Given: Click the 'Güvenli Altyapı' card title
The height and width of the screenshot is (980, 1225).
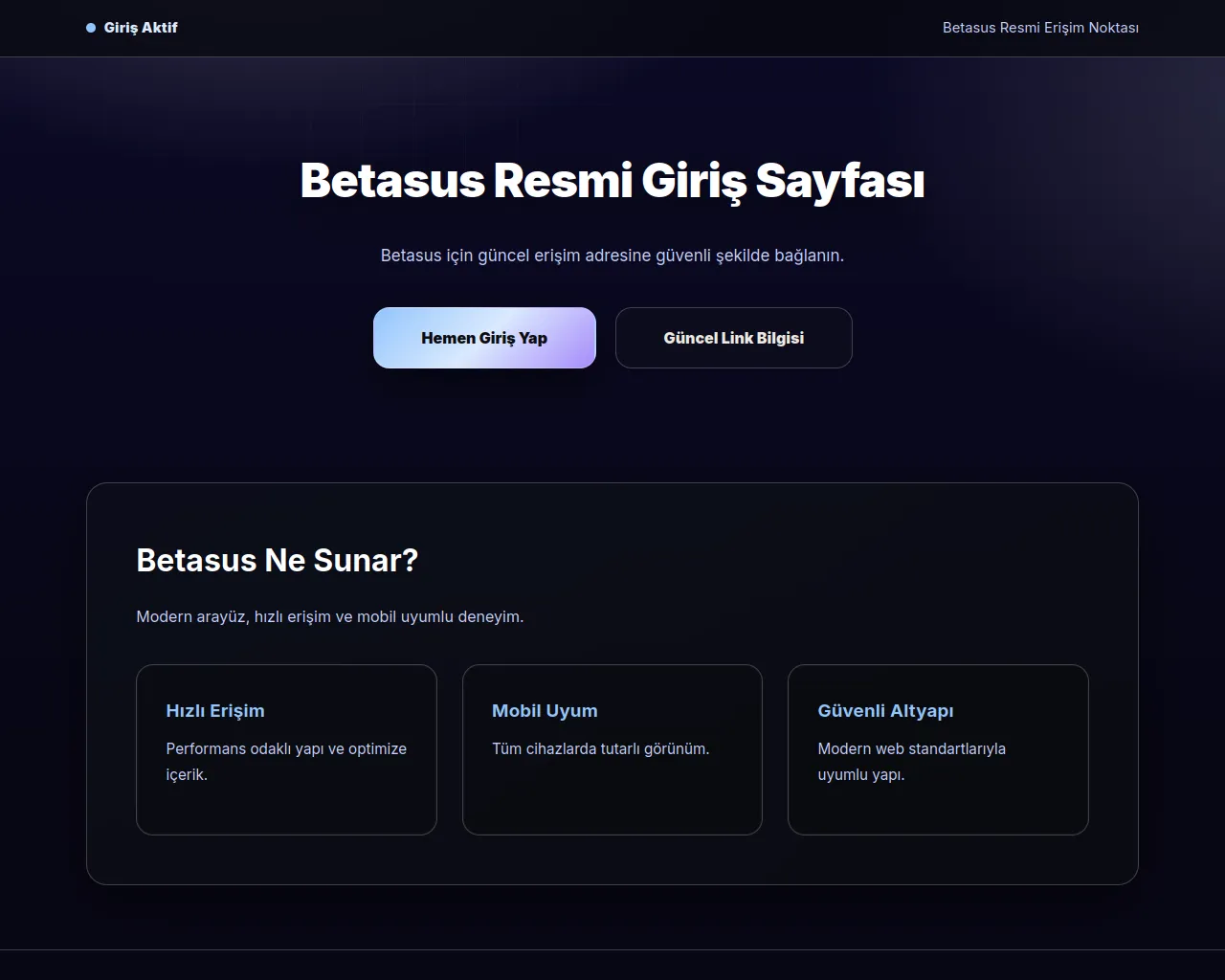Looking at the screenshot, I should [885, 711].
